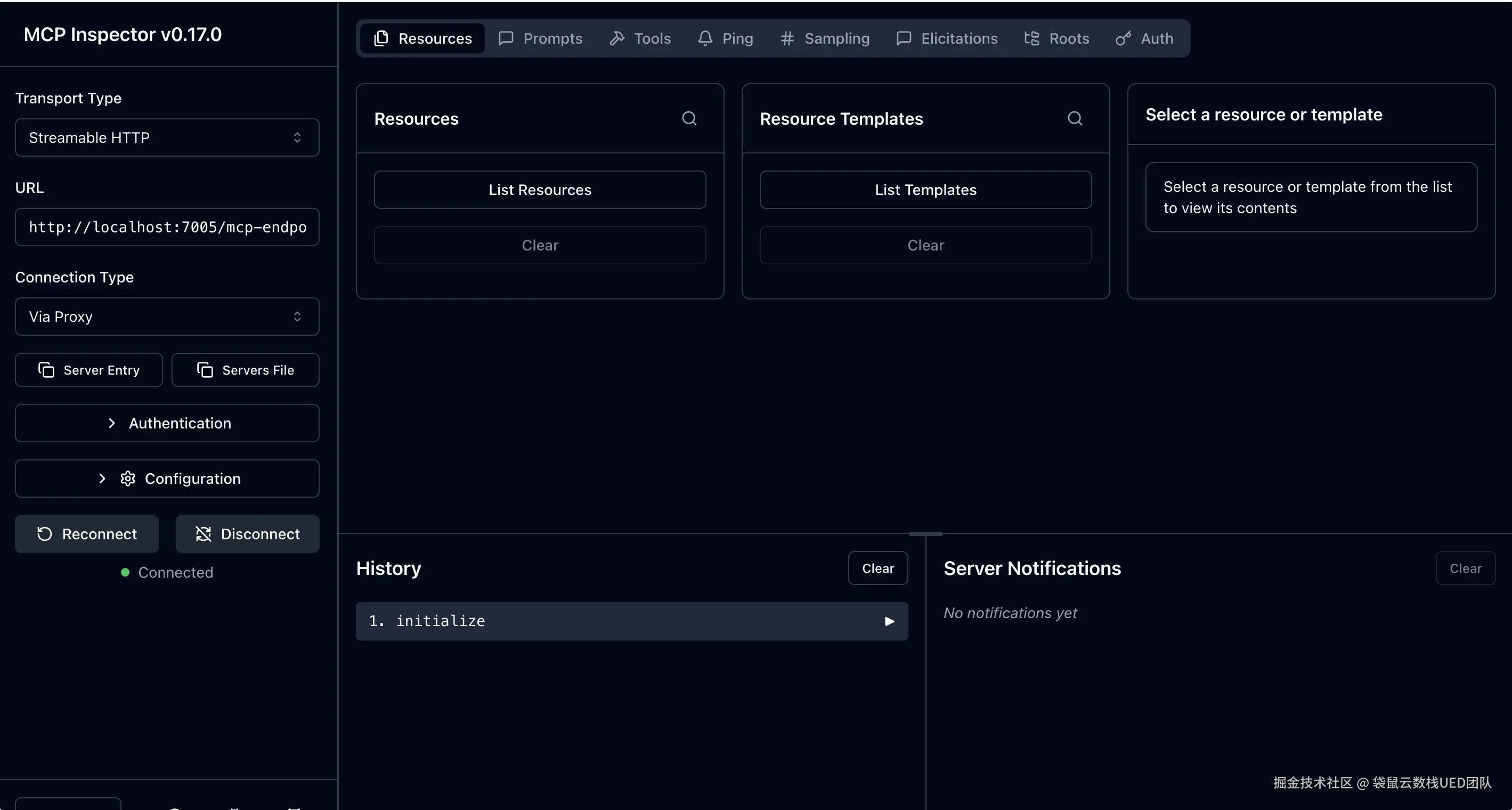This screenshot has width=1512, height=810.
Task: Click the Resource Templates search icon
Action: [x=1075, y=118]
